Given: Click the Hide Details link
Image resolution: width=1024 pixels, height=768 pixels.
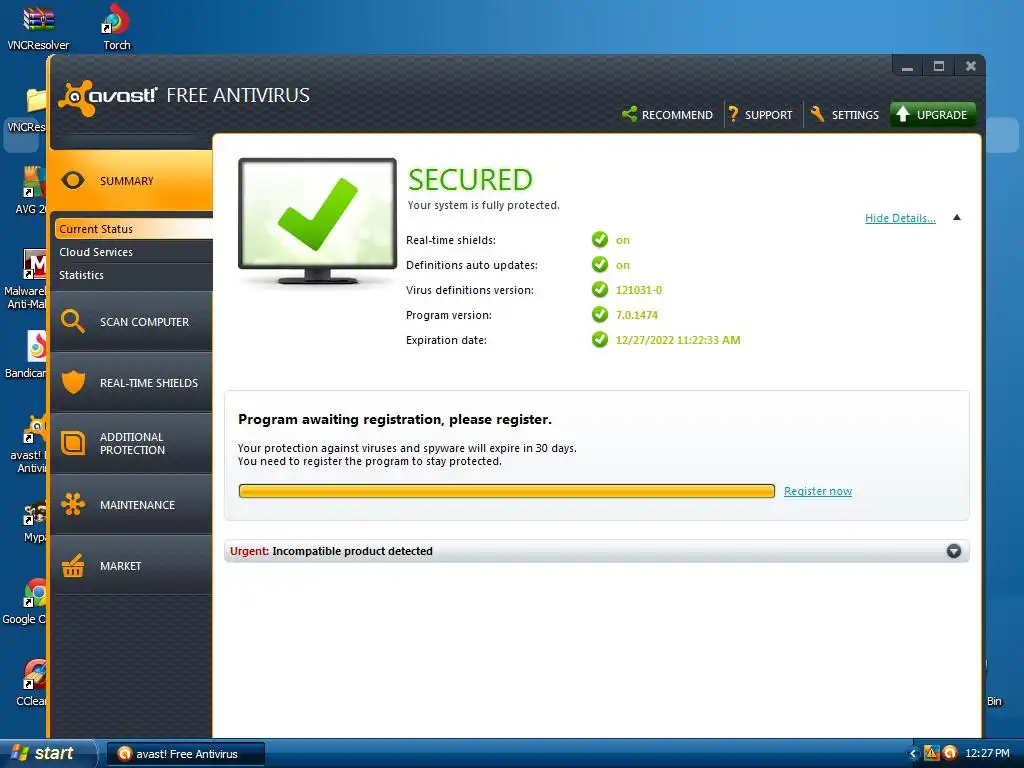Looking at the screenshot, I should pos(900,218).
